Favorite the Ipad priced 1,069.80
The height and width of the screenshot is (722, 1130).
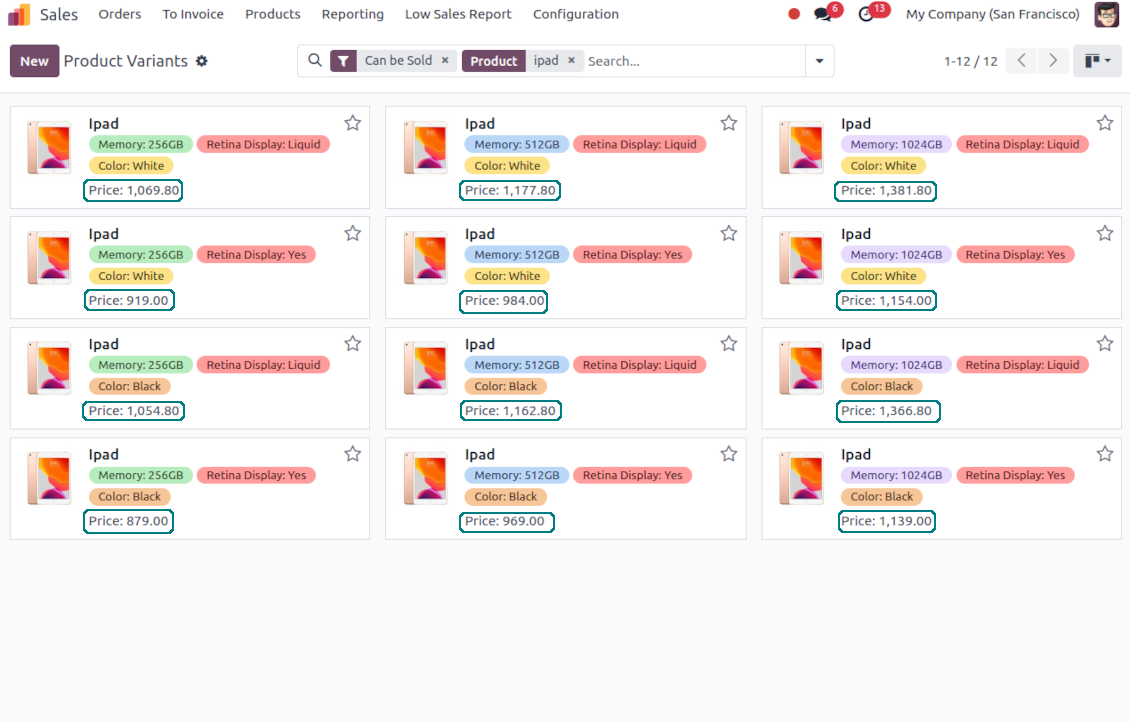(x=352, y=123)
